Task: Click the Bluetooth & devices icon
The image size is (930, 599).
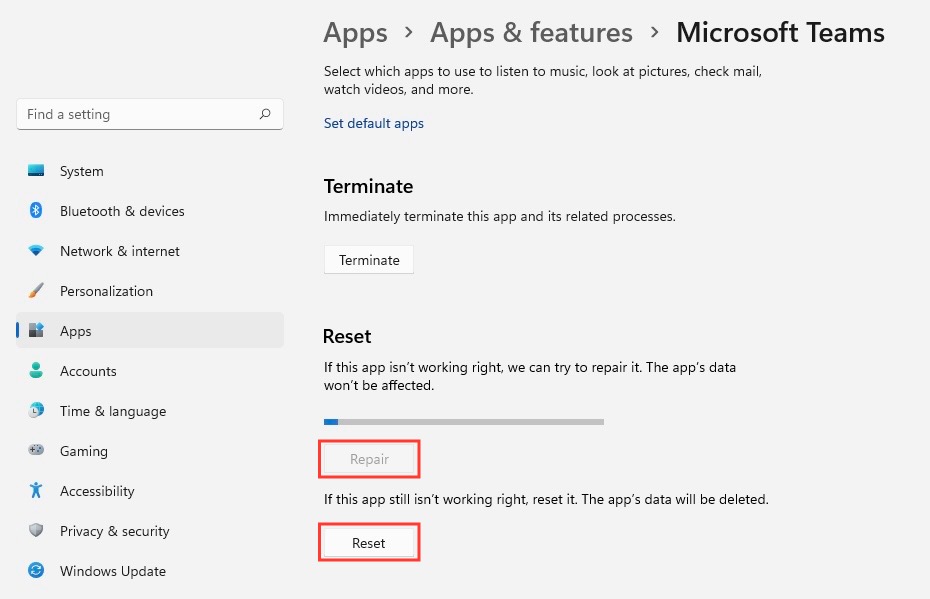Action: [x=36, y=211]
